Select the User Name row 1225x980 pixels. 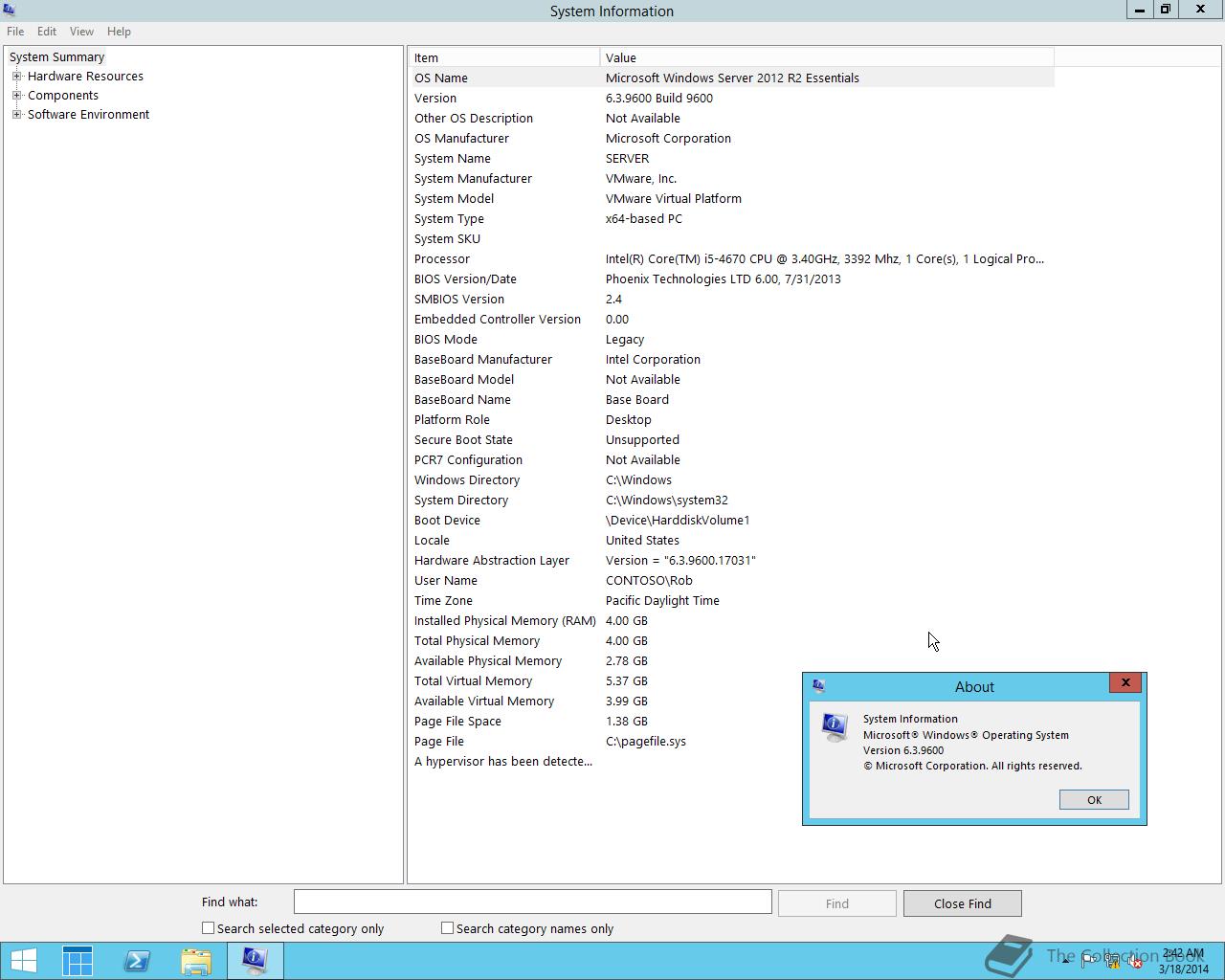tap(732, 580)
